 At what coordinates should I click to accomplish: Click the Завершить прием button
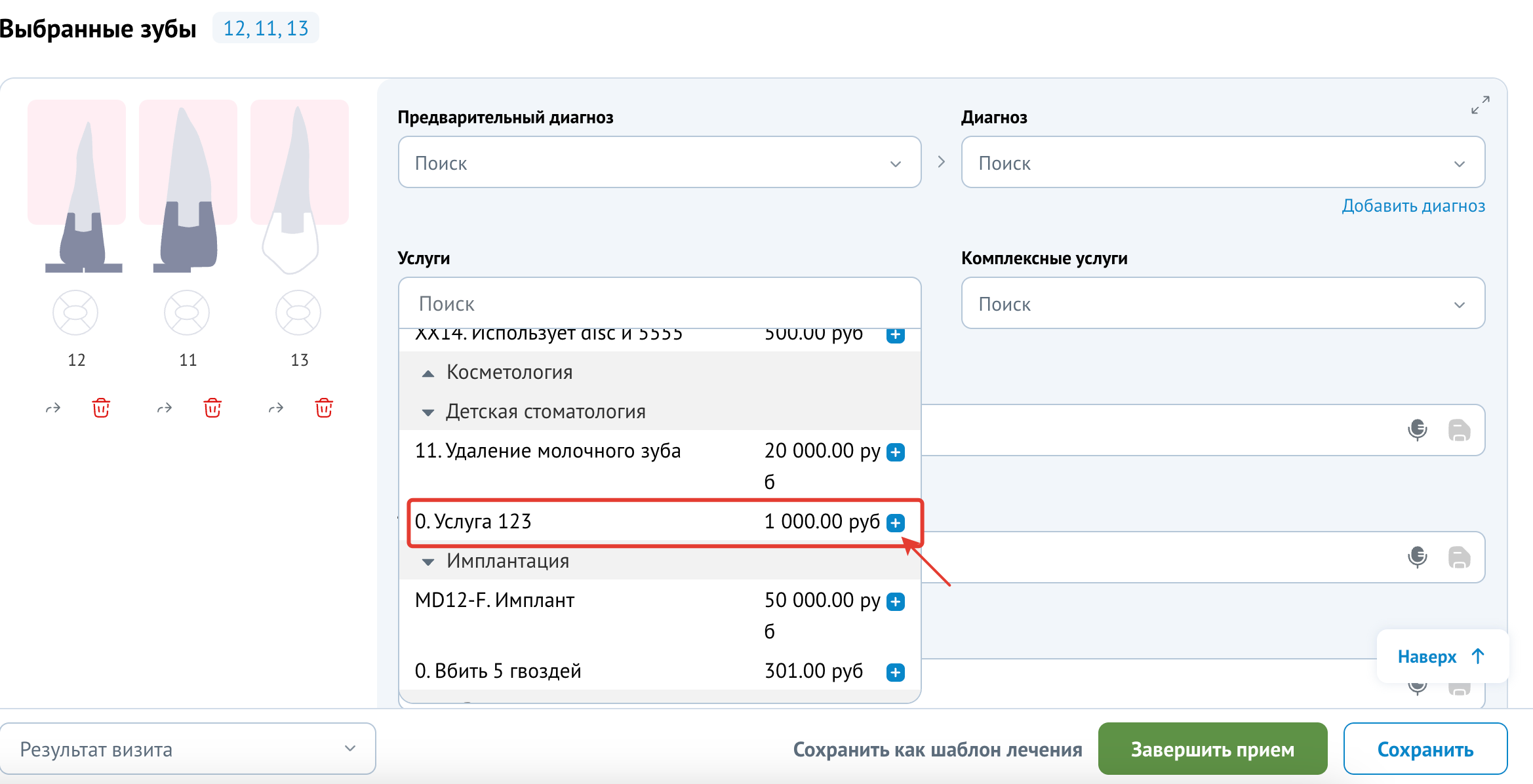coord(1212,749)
